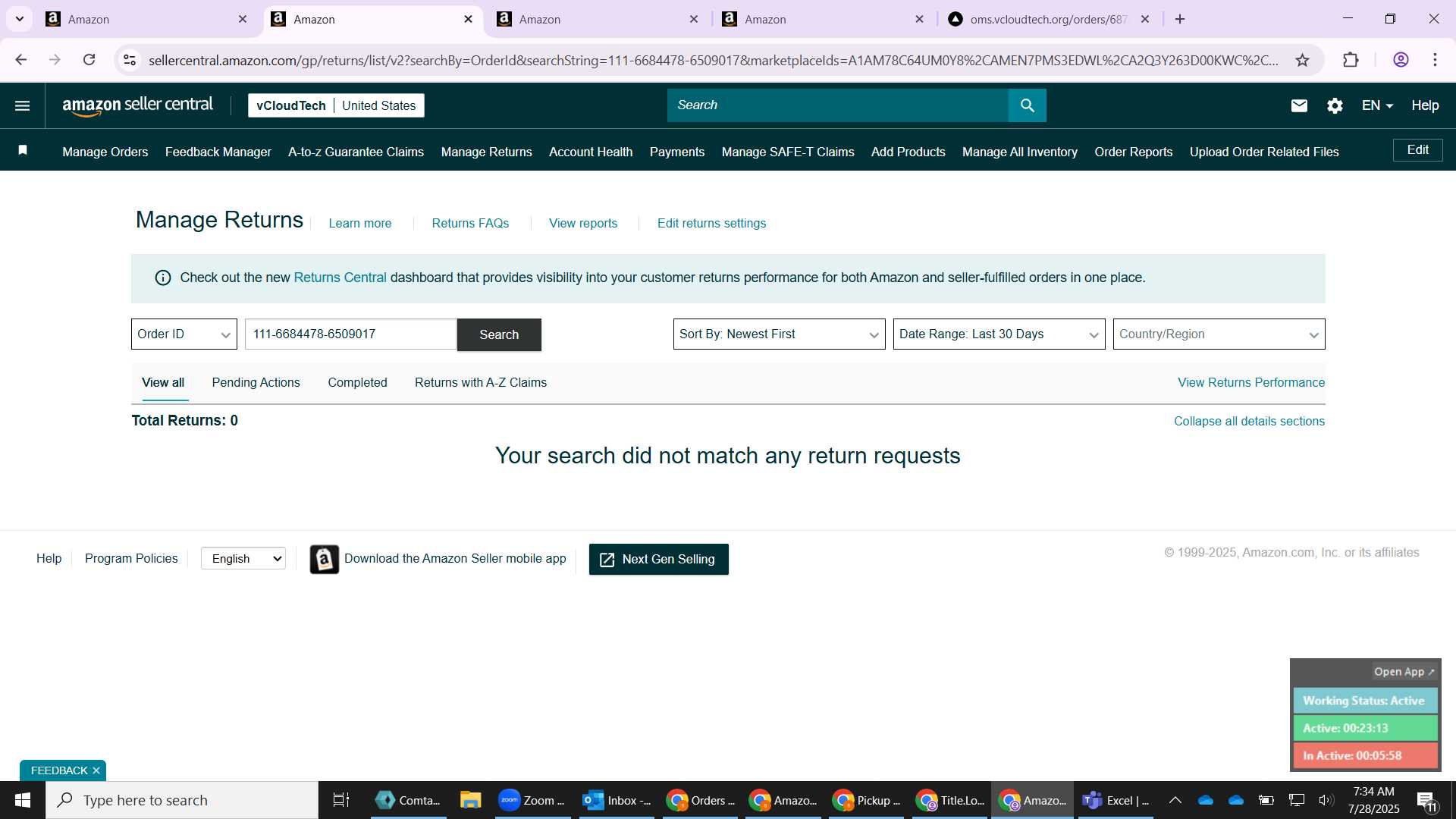The width and height of the screenshot is (1456, 819).
Task: Open Payments menu item
Action: click(x=677, y=152)
